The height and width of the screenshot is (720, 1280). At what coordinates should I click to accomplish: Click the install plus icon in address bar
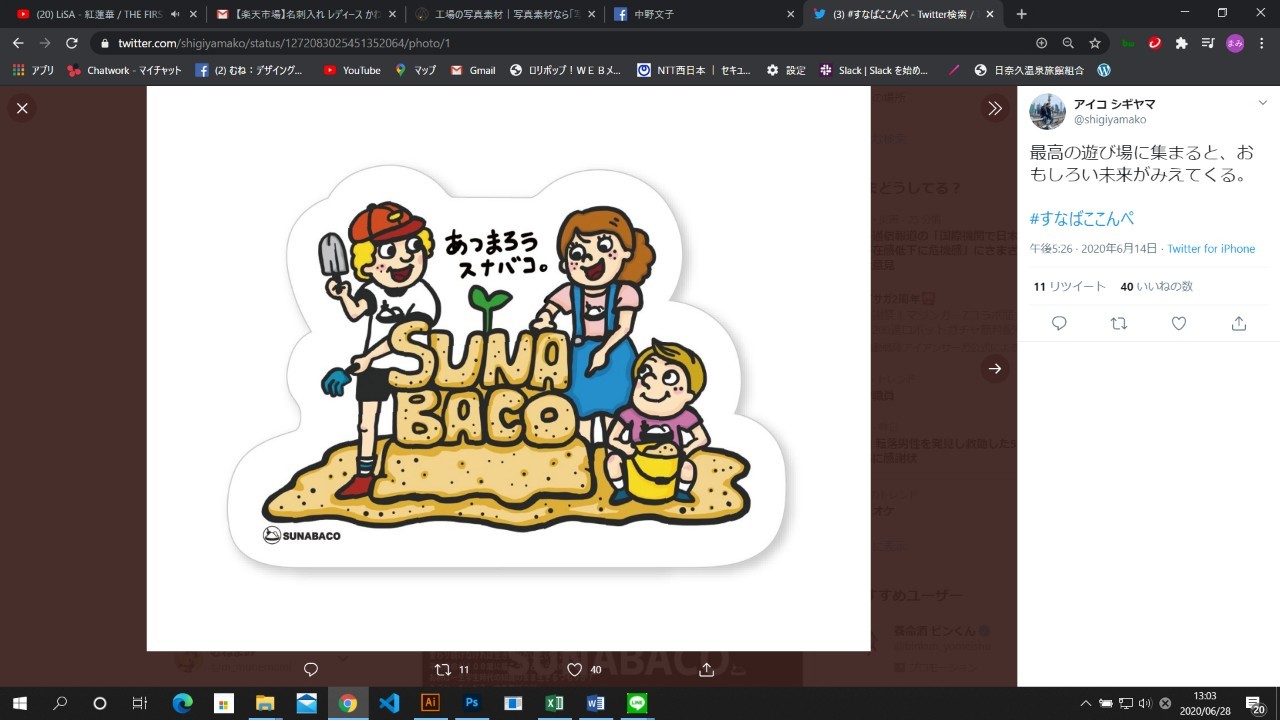coord(1041,43)
